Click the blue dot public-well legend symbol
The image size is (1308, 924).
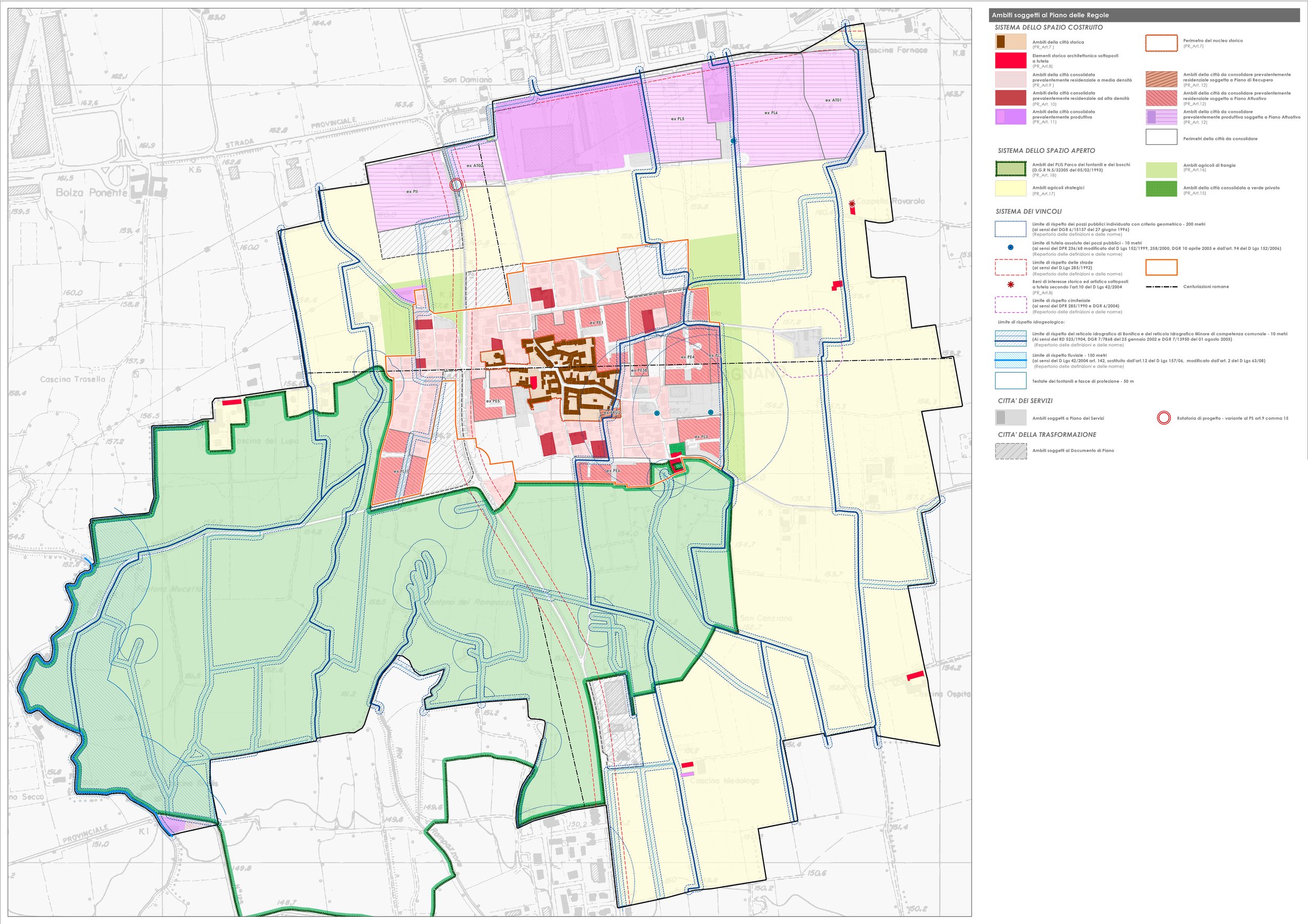(1011, 247)
